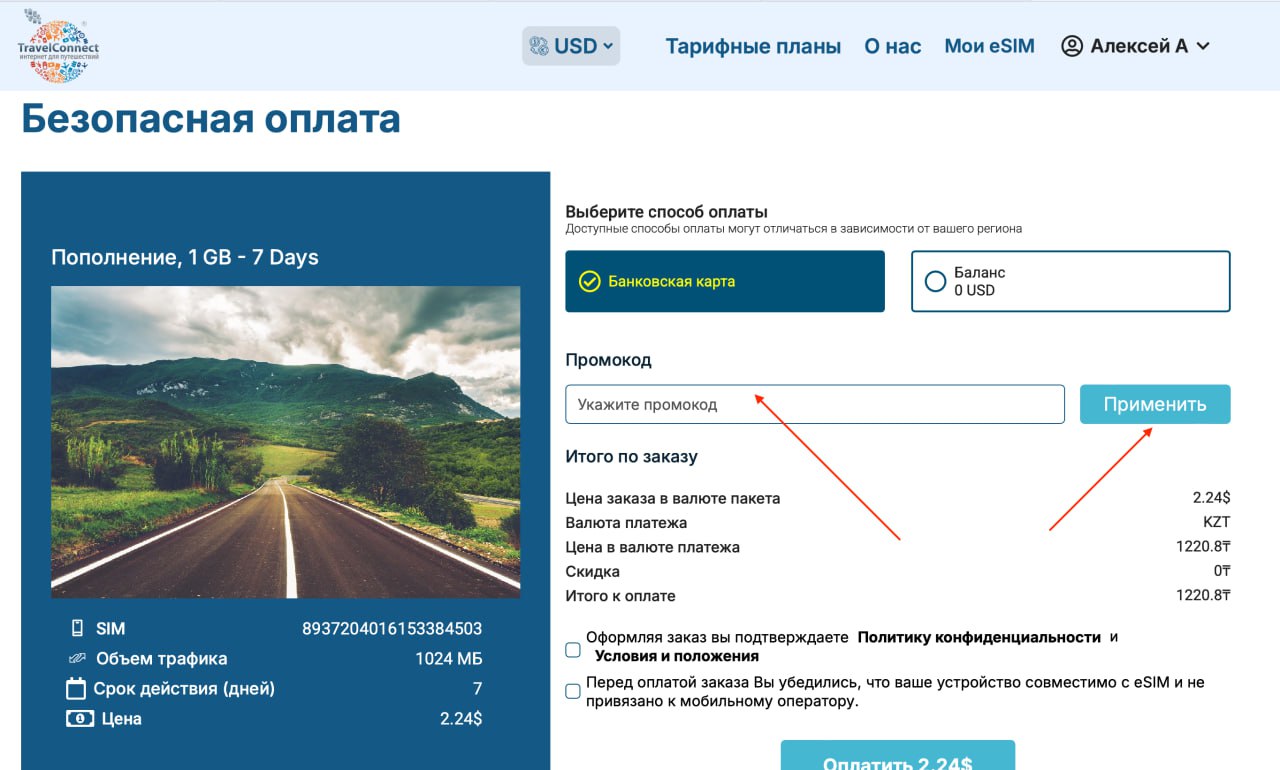The height and width of the screenshot is (770, 1280).
Task: Select the Баланс 0 USD payment option
Action: pos(1070,281)
